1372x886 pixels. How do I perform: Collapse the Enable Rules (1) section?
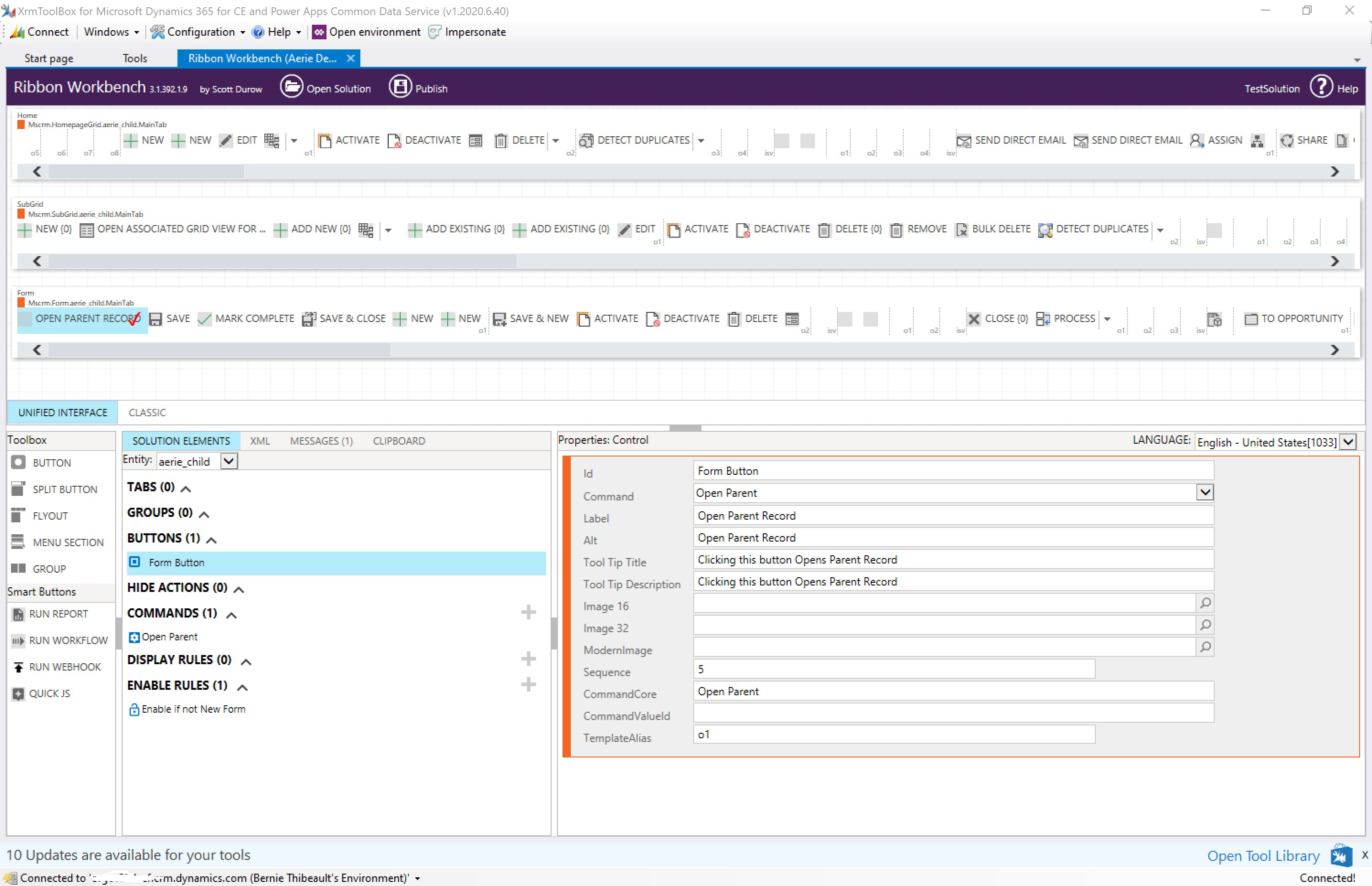(x=242, y=687)
